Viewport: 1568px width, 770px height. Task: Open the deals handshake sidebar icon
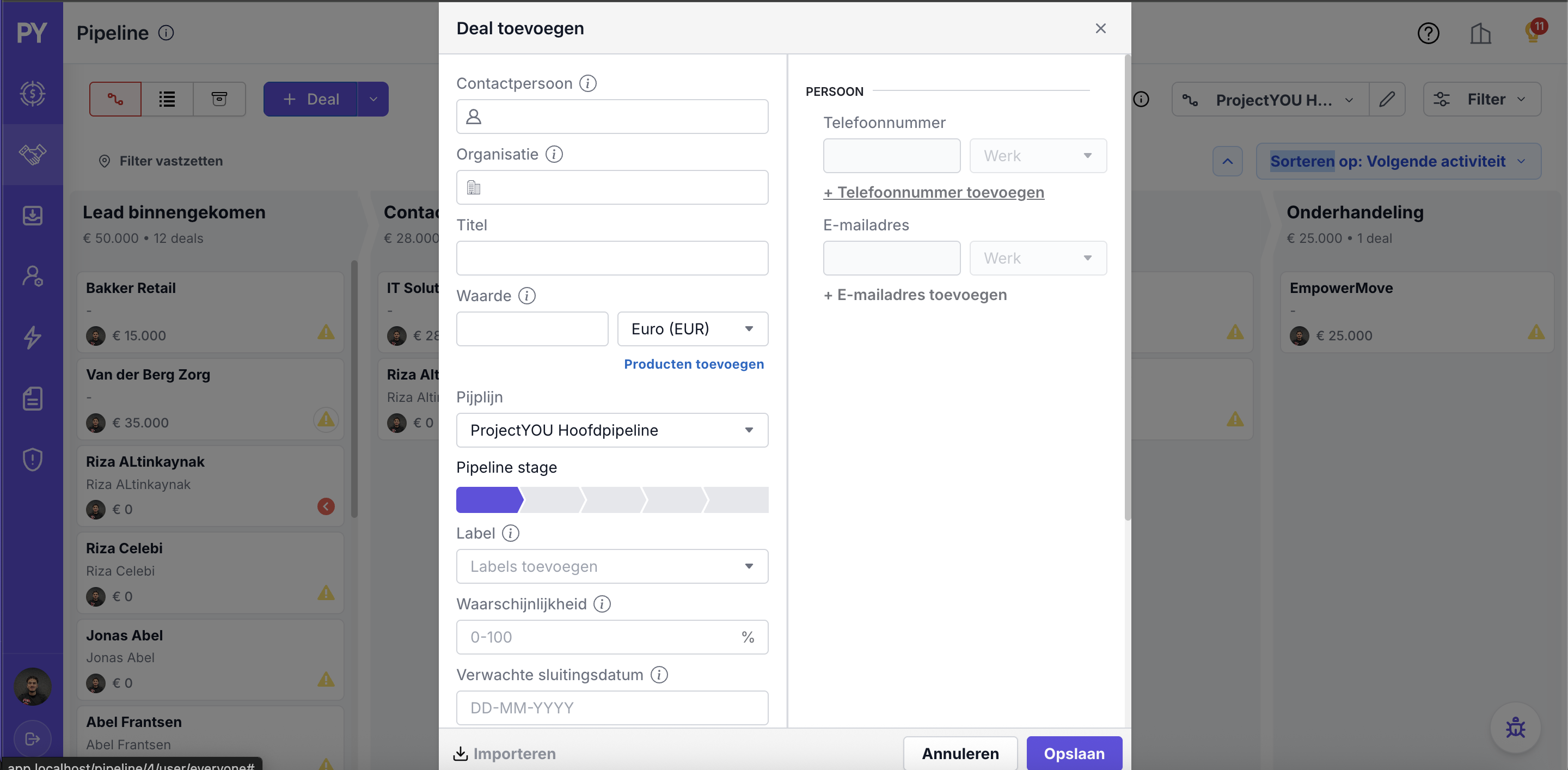coord(32,154)
